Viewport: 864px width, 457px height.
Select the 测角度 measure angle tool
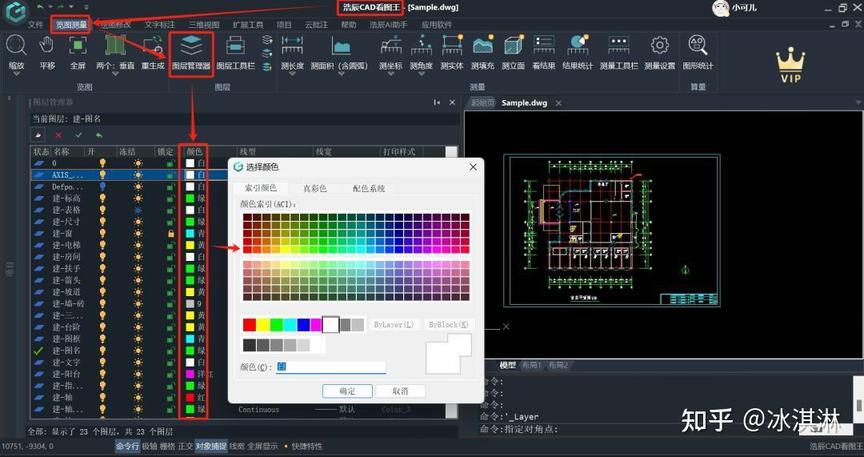click(422, 45)
